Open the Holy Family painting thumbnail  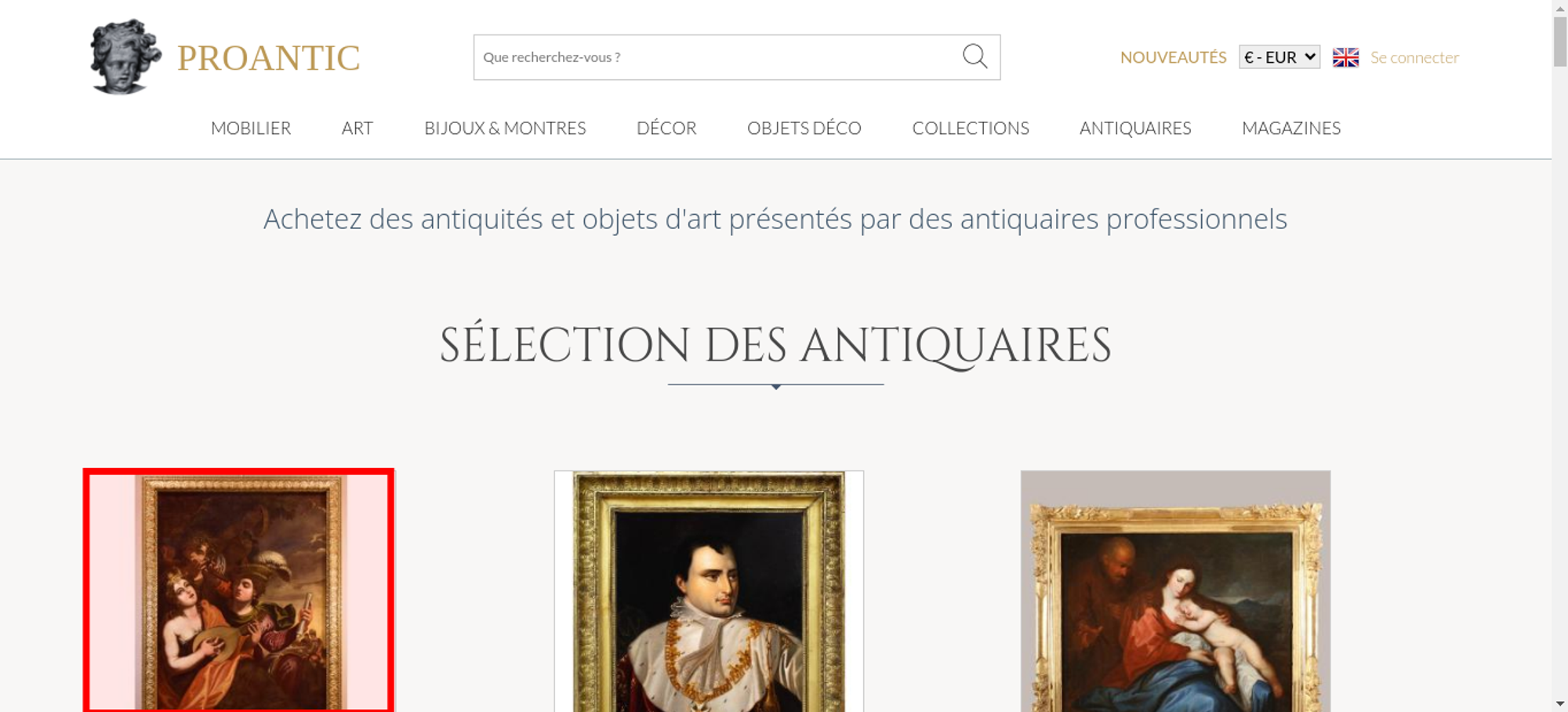click(x=1175, y=591)
